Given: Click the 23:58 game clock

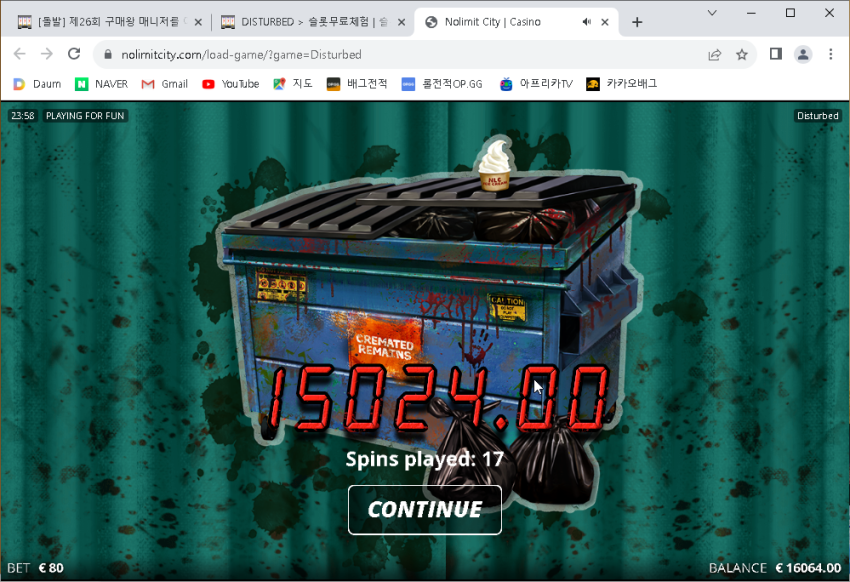Looking at the screenshot, I should [x=23, y=115].
